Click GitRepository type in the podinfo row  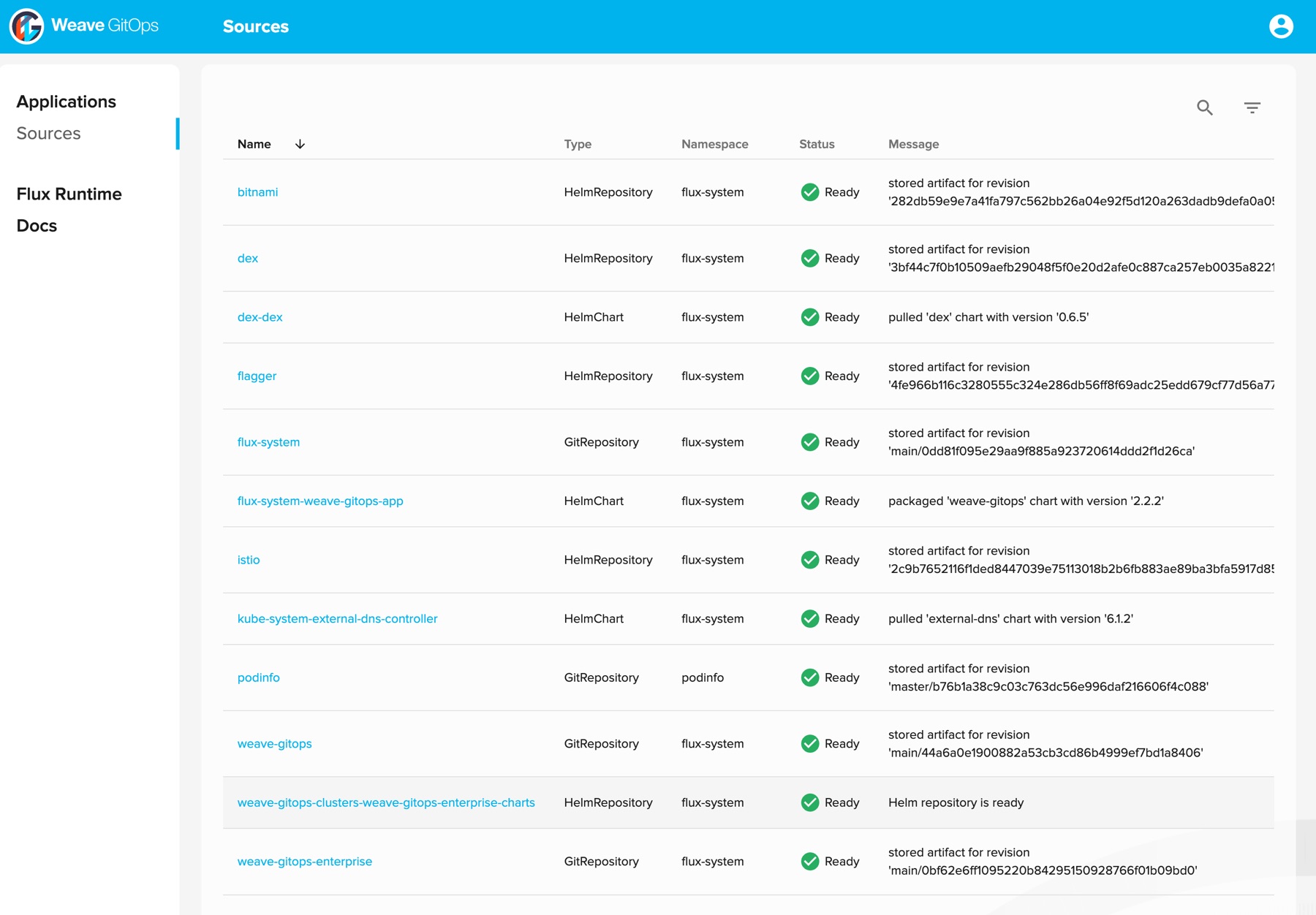point(601,677)
